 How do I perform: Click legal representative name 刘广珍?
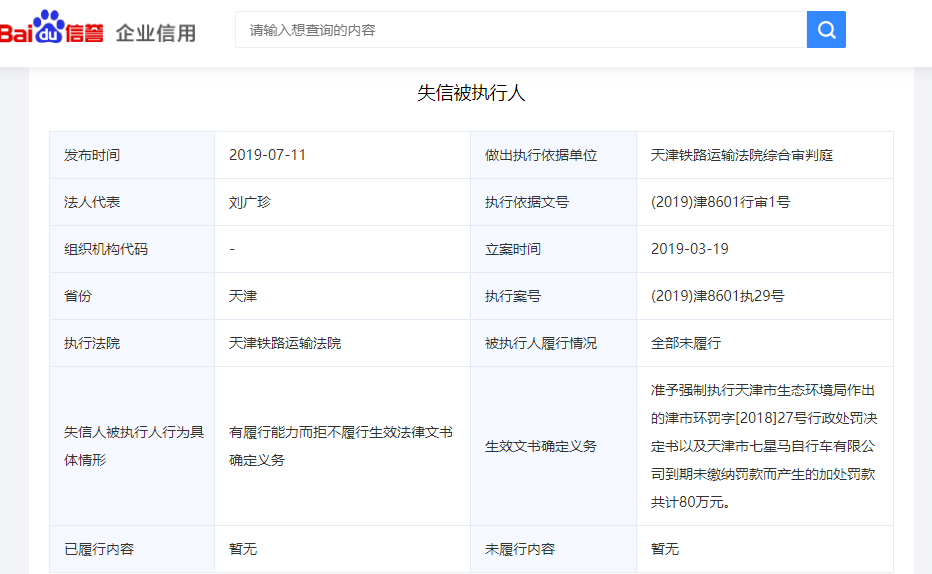click(x=250, y=202)
